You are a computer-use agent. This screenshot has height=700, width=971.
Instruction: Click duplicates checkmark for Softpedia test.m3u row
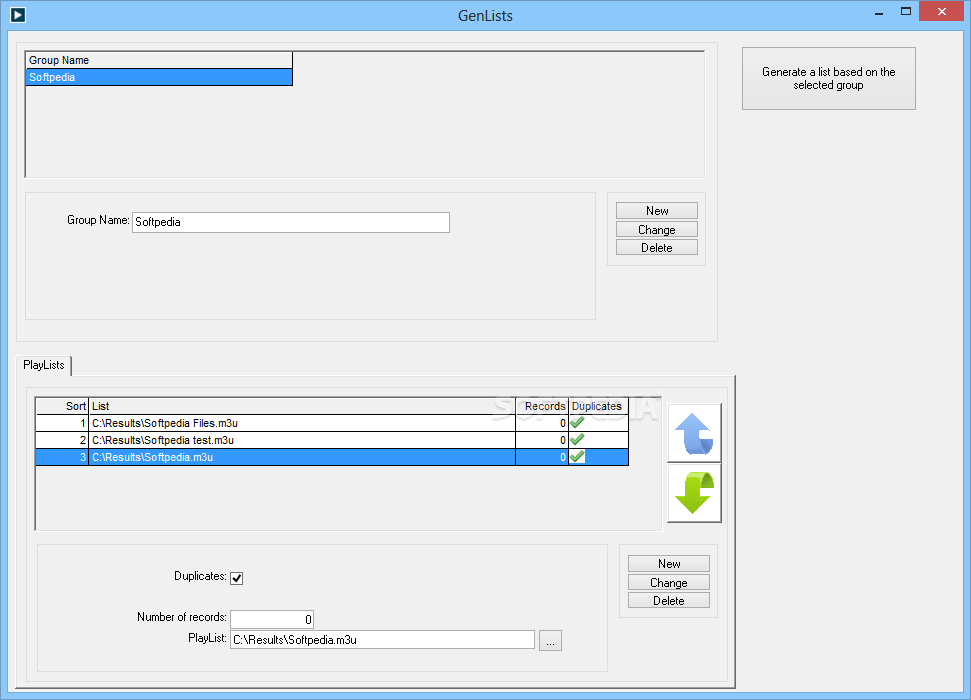577,440
